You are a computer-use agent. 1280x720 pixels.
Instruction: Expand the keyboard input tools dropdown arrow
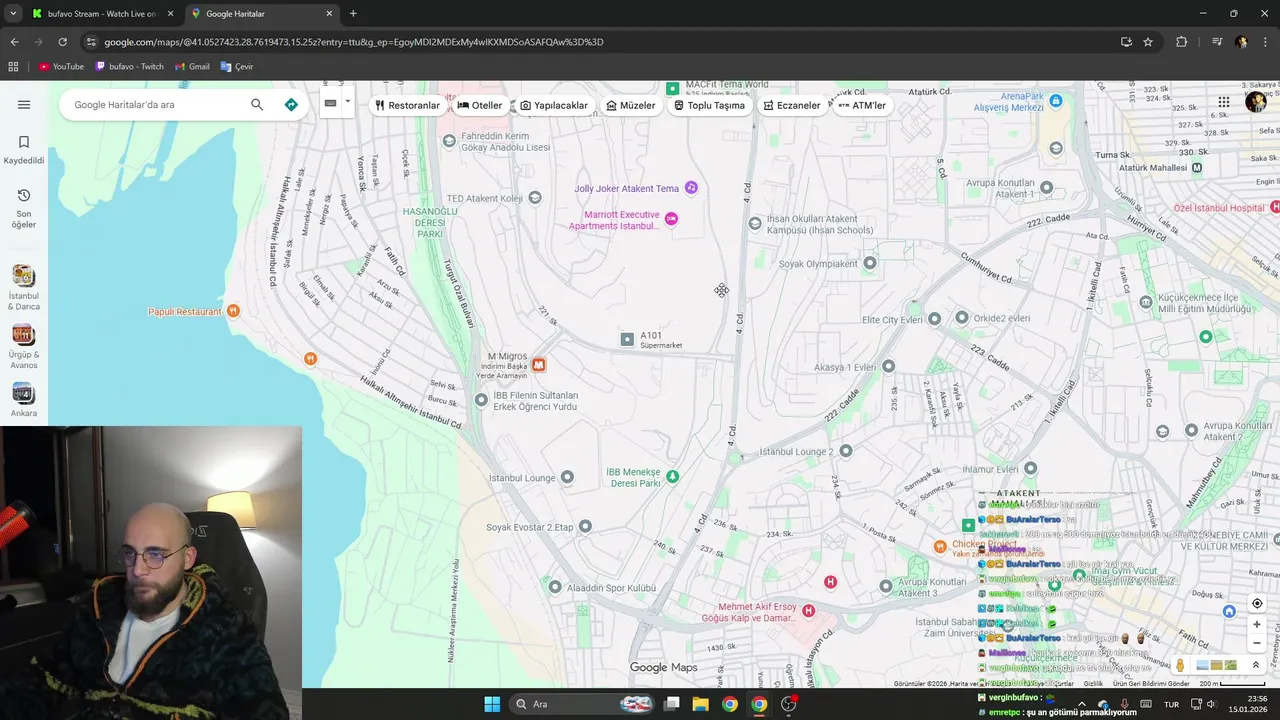(348, 102)
